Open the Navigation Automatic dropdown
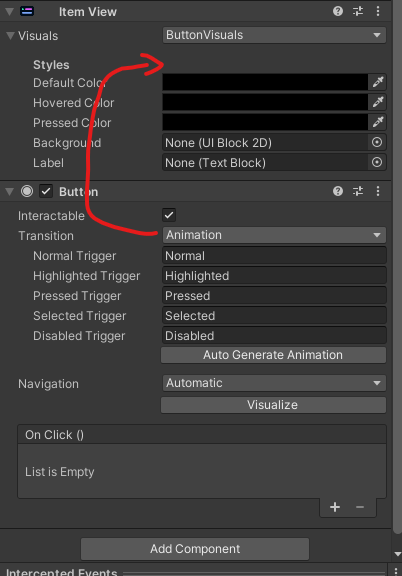 click(x=274, y=383)
